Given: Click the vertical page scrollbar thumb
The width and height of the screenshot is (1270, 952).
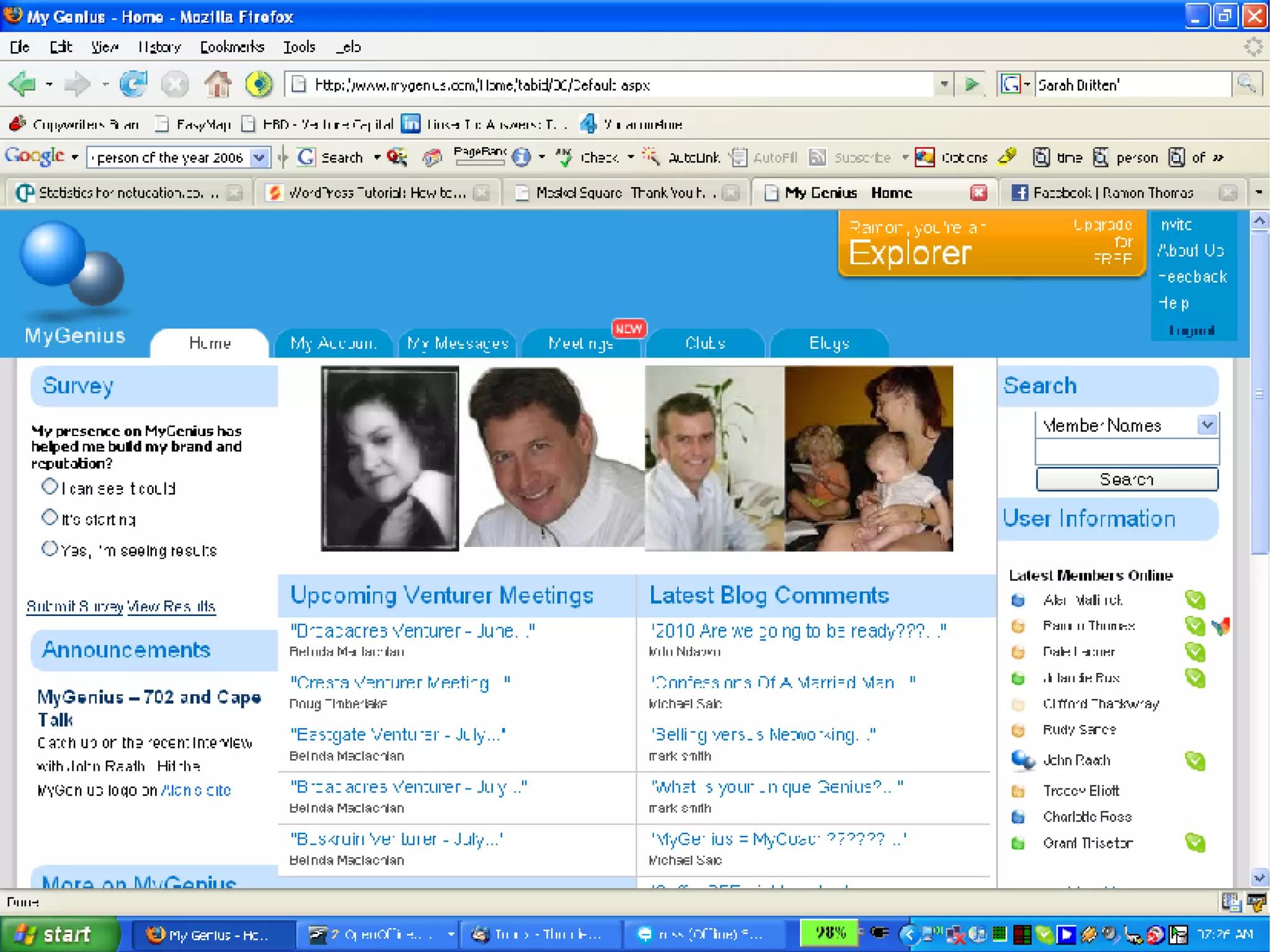Looking at the screenshot, I should (1259, 393).
